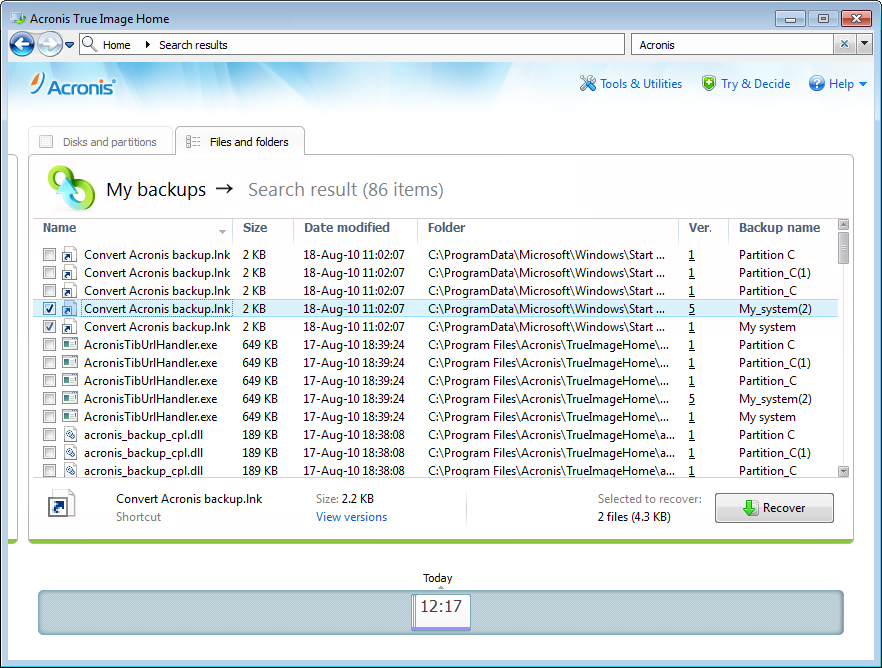
Task: Expand the breadcrumb arrow after Home
Action: [147, 44]
